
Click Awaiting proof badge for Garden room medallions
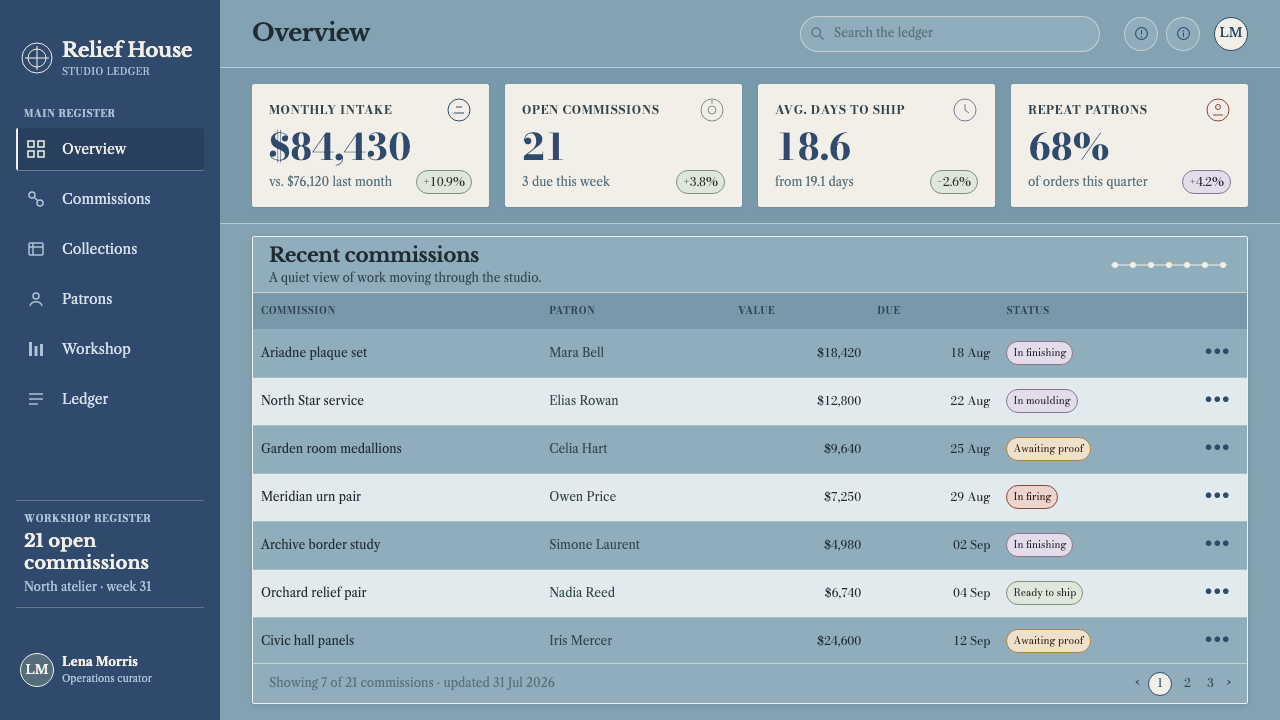1048,449
